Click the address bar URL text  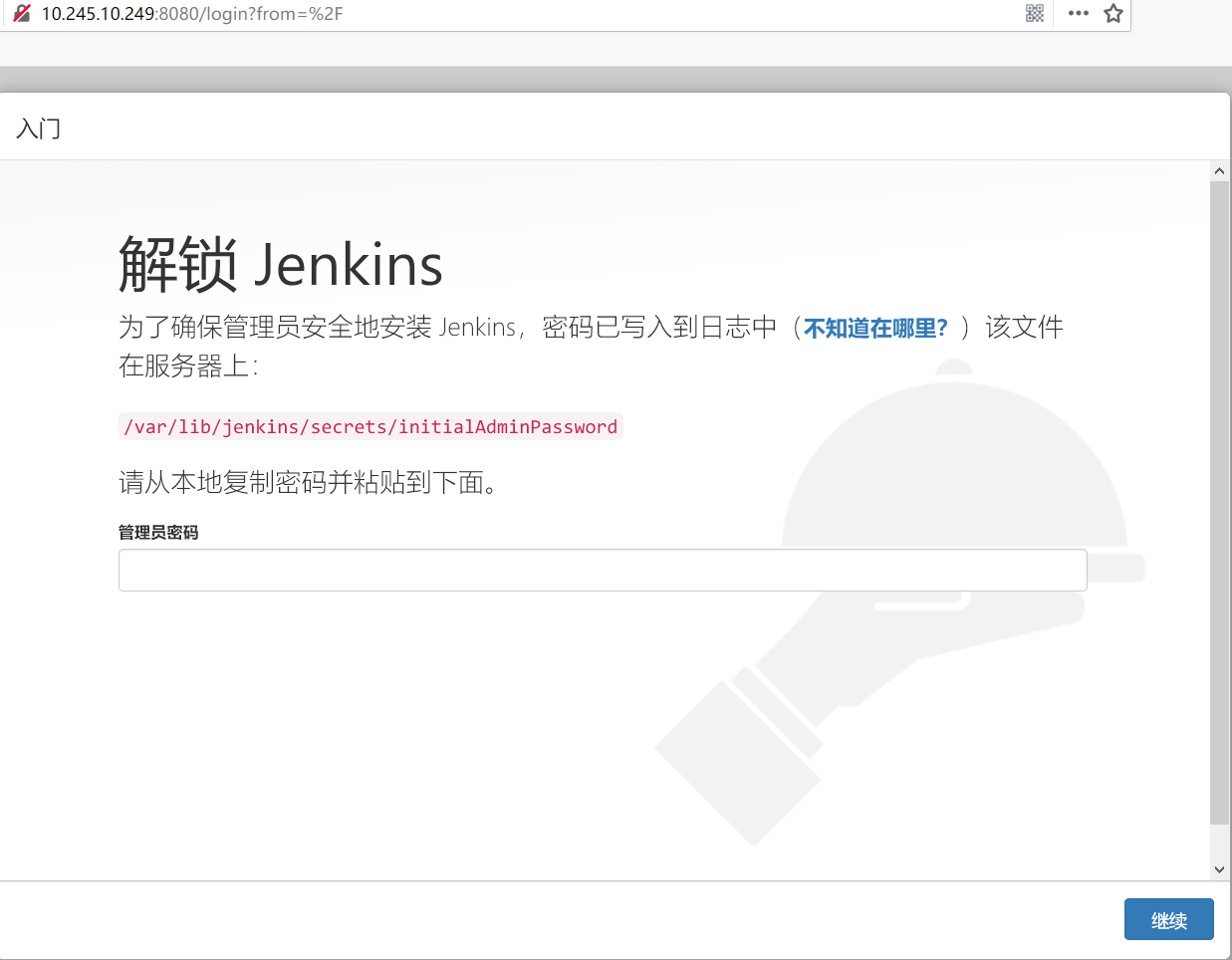click(192, 14)
